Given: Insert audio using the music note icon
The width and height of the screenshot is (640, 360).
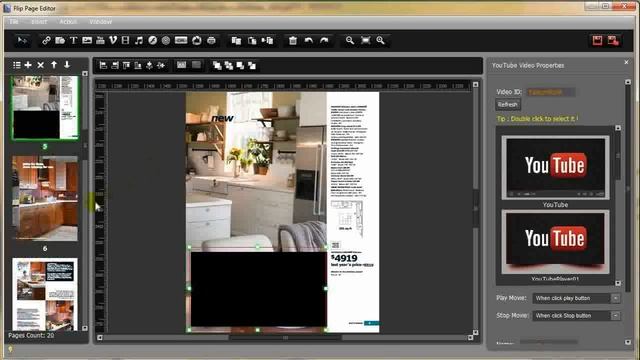Looking at the screenshot, I should pos(139,40).
